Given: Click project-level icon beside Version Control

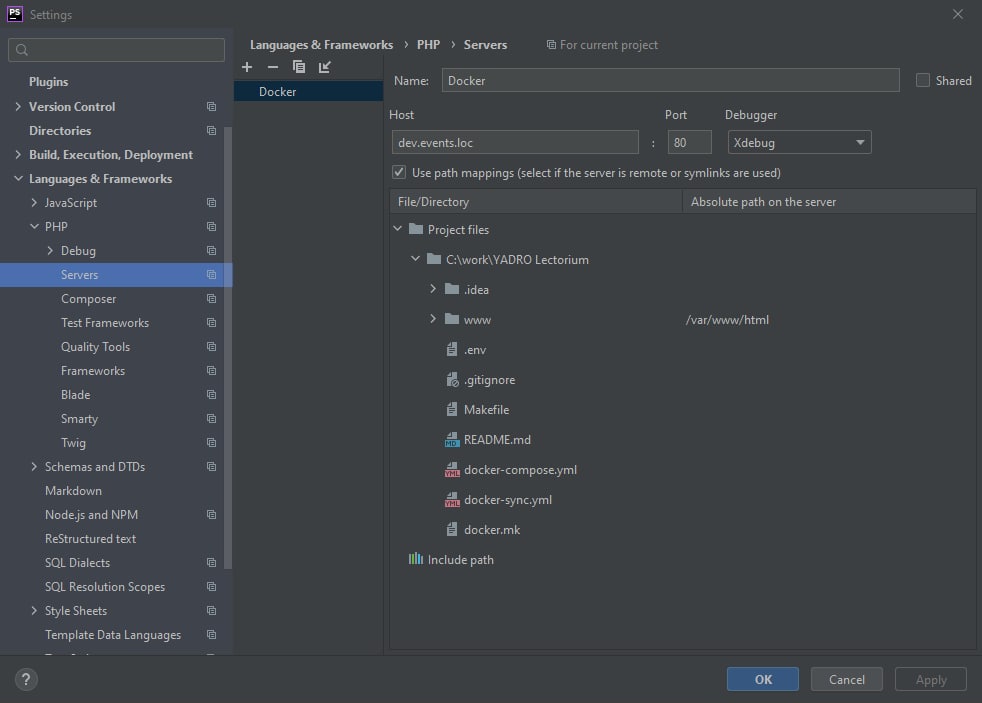Looking at the screenshot, I should pyautogui.click(x=212, y=107).
